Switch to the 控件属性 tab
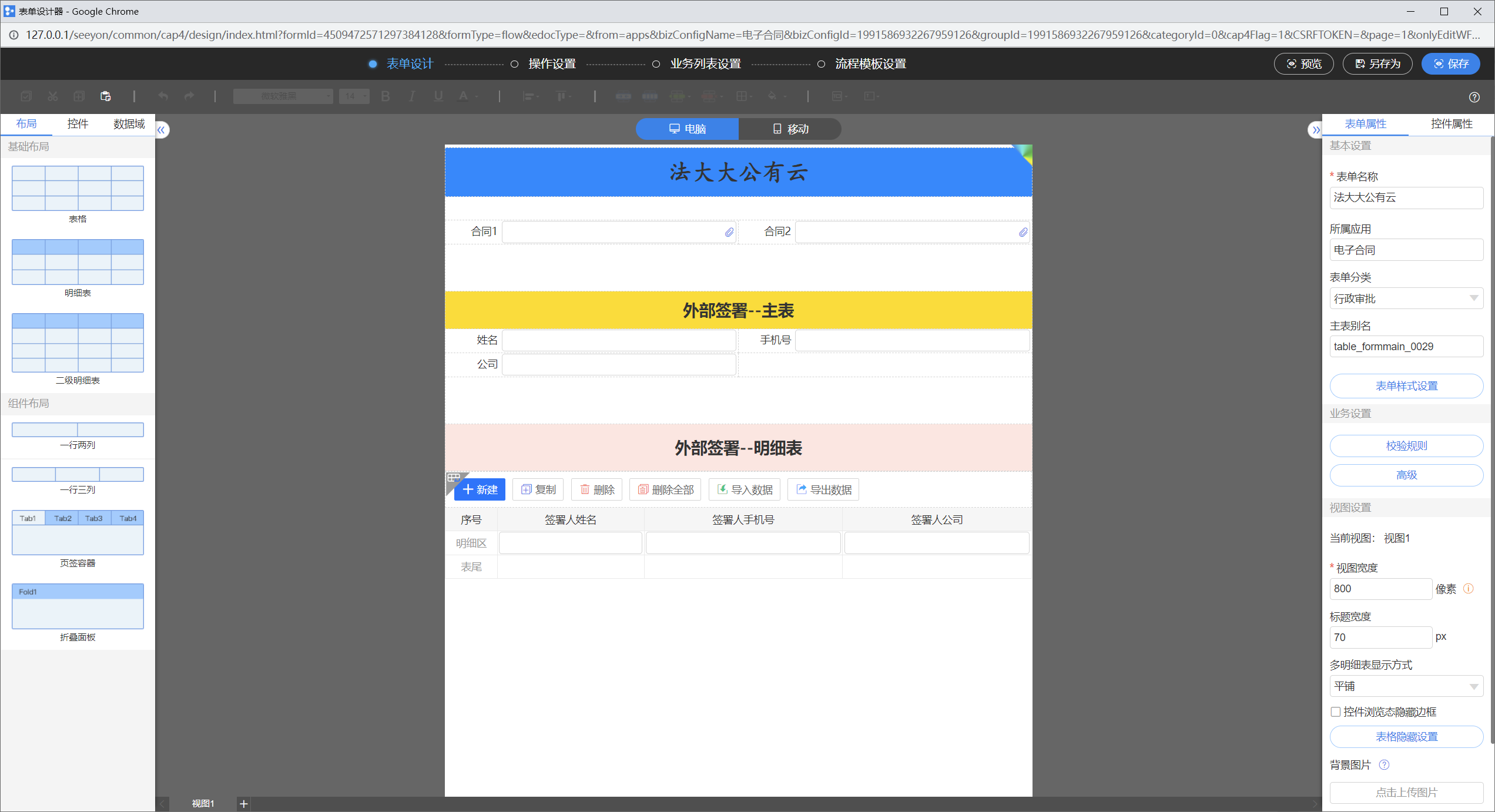Viewport: 1495px width, 812px height. tap(1451, 123)
